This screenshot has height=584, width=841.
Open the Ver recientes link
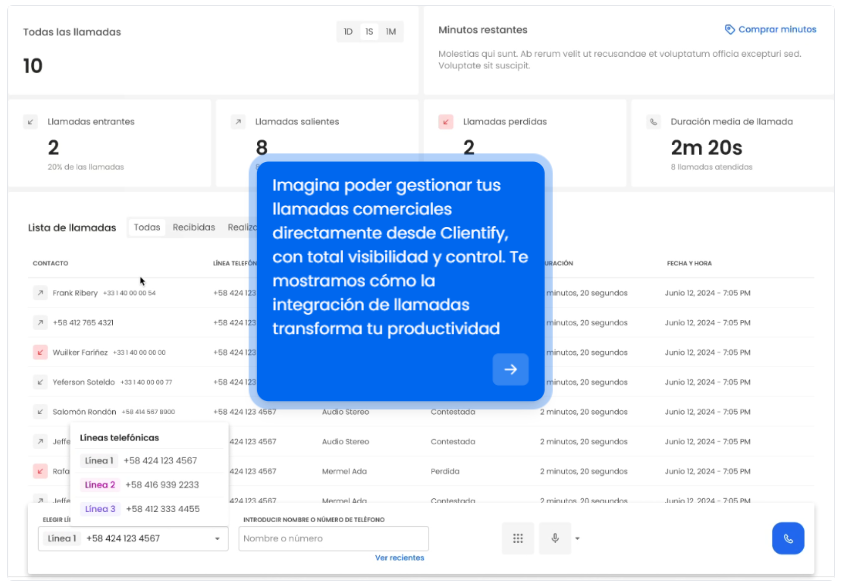click(400, 558)
